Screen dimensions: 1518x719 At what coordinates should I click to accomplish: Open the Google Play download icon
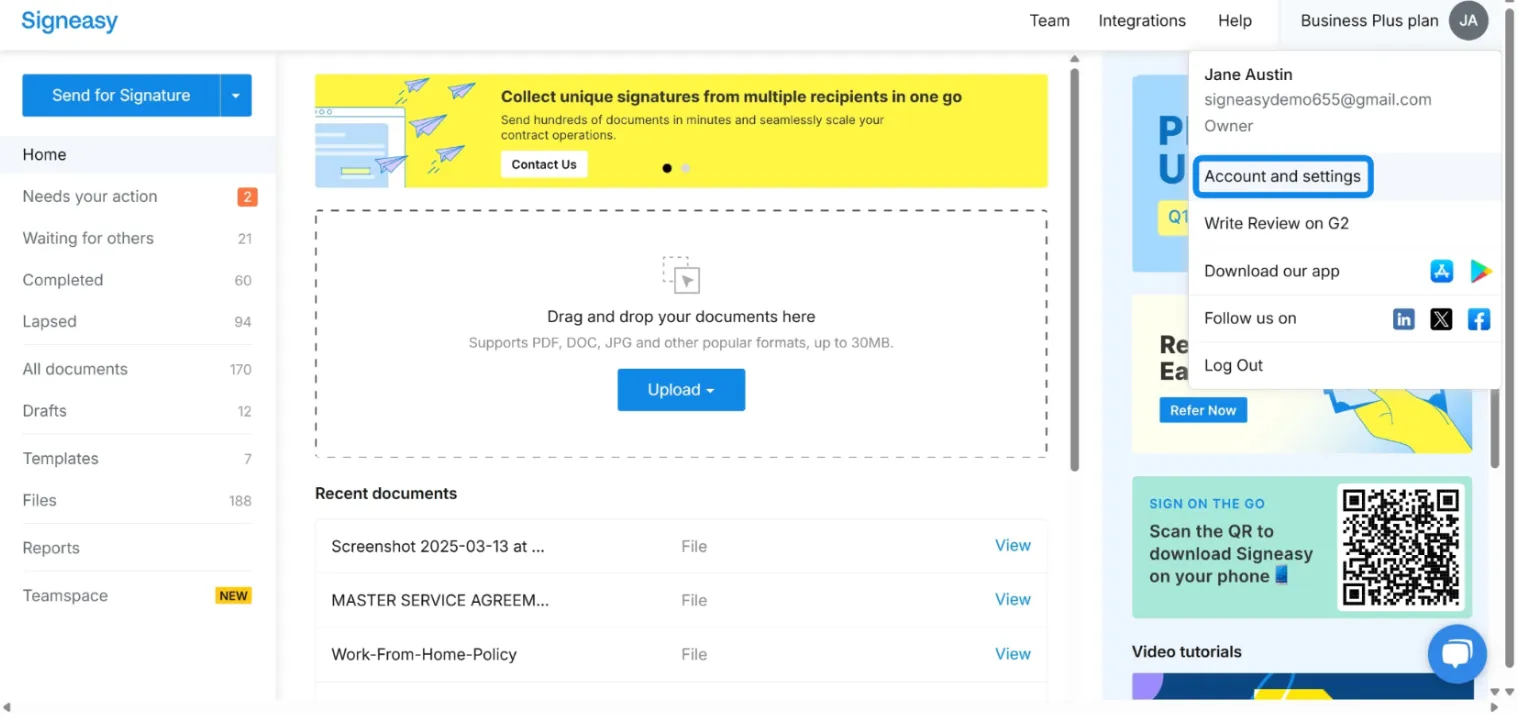(1480, 271)
